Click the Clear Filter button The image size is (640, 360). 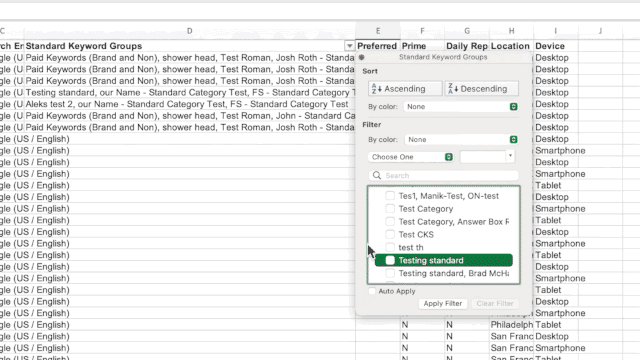coord(495,303)
